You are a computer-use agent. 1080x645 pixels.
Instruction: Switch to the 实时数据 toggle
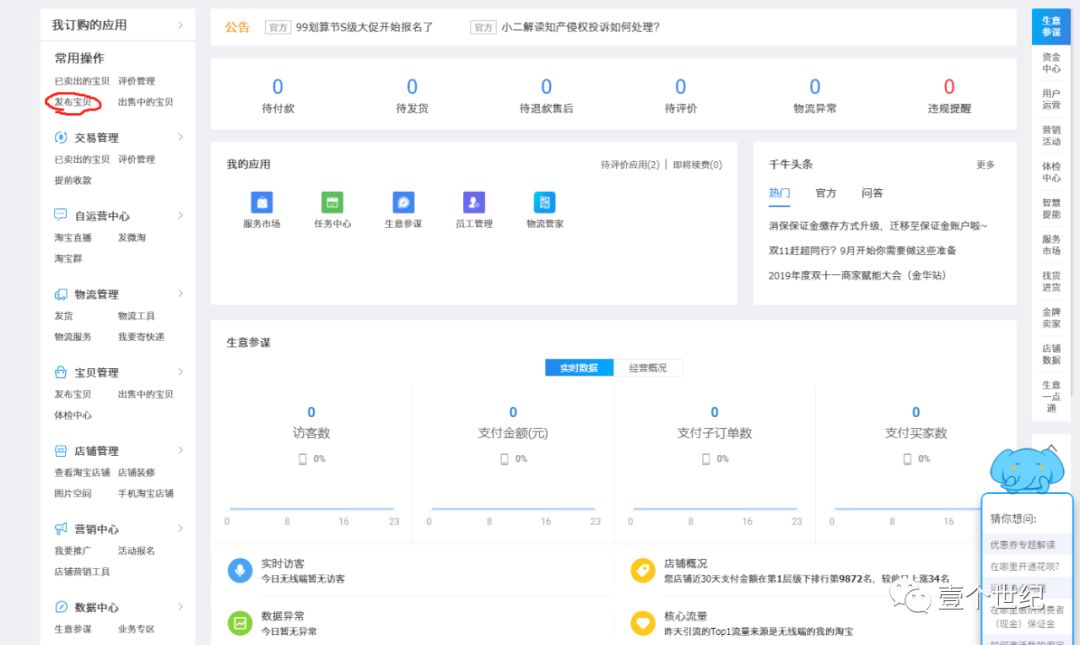pyautogui.click(x=579, y=368)
